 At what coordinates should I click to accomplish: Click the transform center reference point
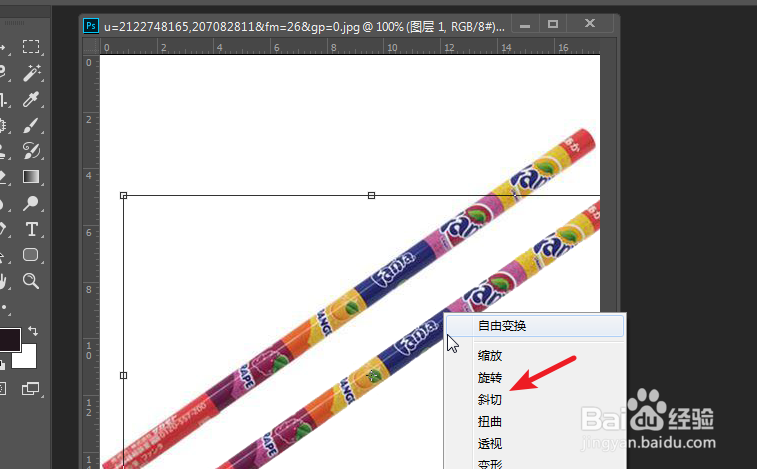tap(372, 375)
